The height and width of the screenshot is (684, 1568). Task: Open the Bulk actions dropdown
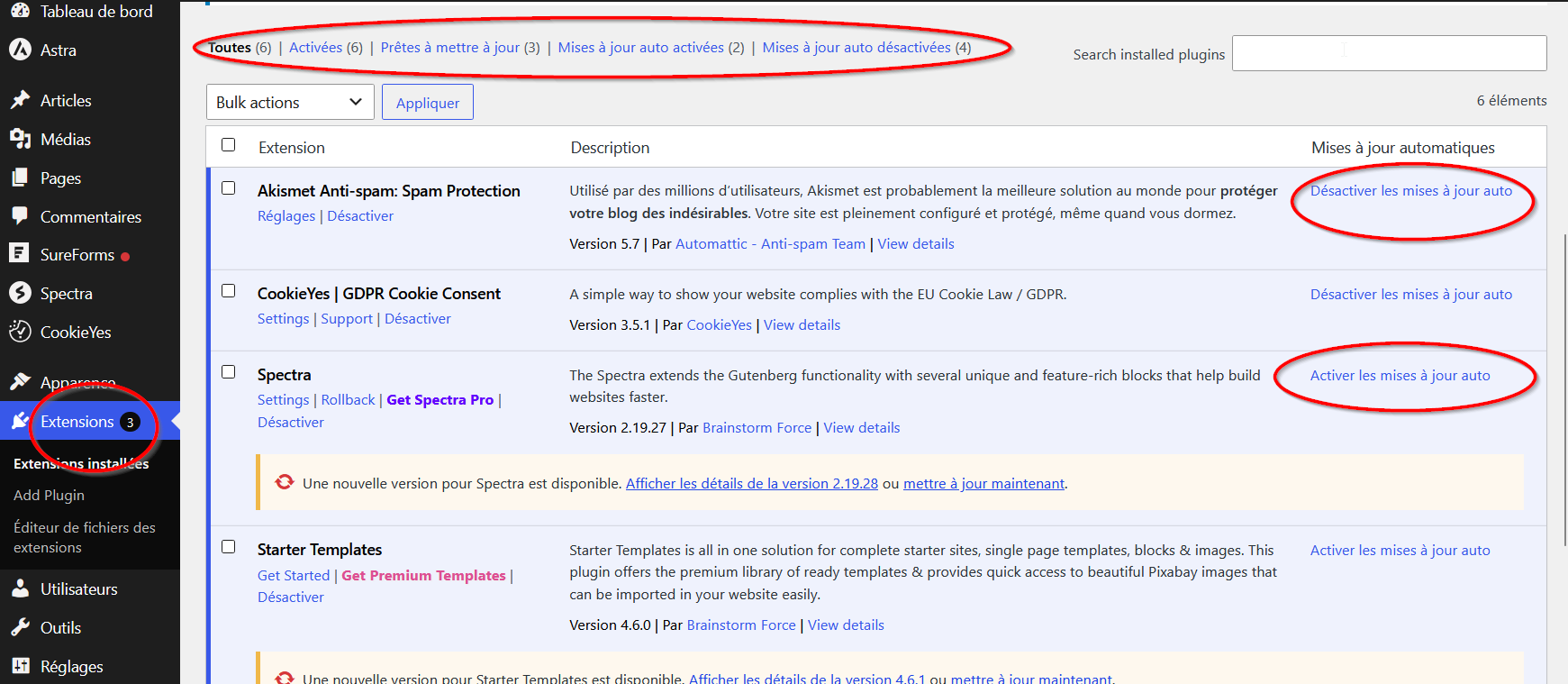[x=290, y=102]
